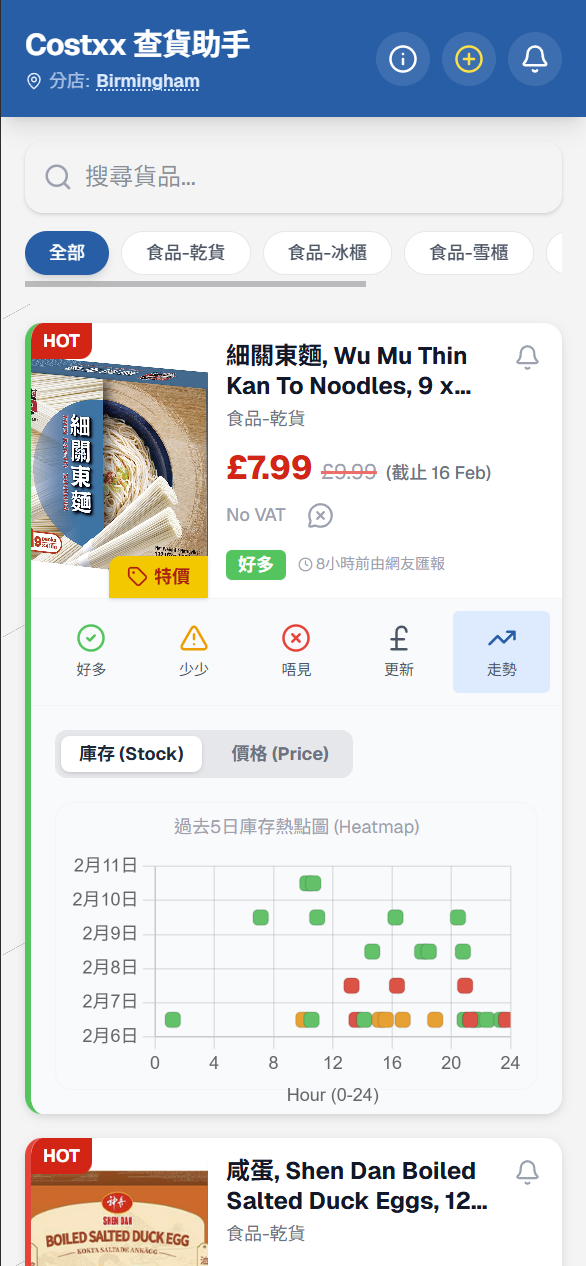Set alert bell for Wu Mu noodles
The height and width of the screenshot is (1266, 586).
coord(527,357)
